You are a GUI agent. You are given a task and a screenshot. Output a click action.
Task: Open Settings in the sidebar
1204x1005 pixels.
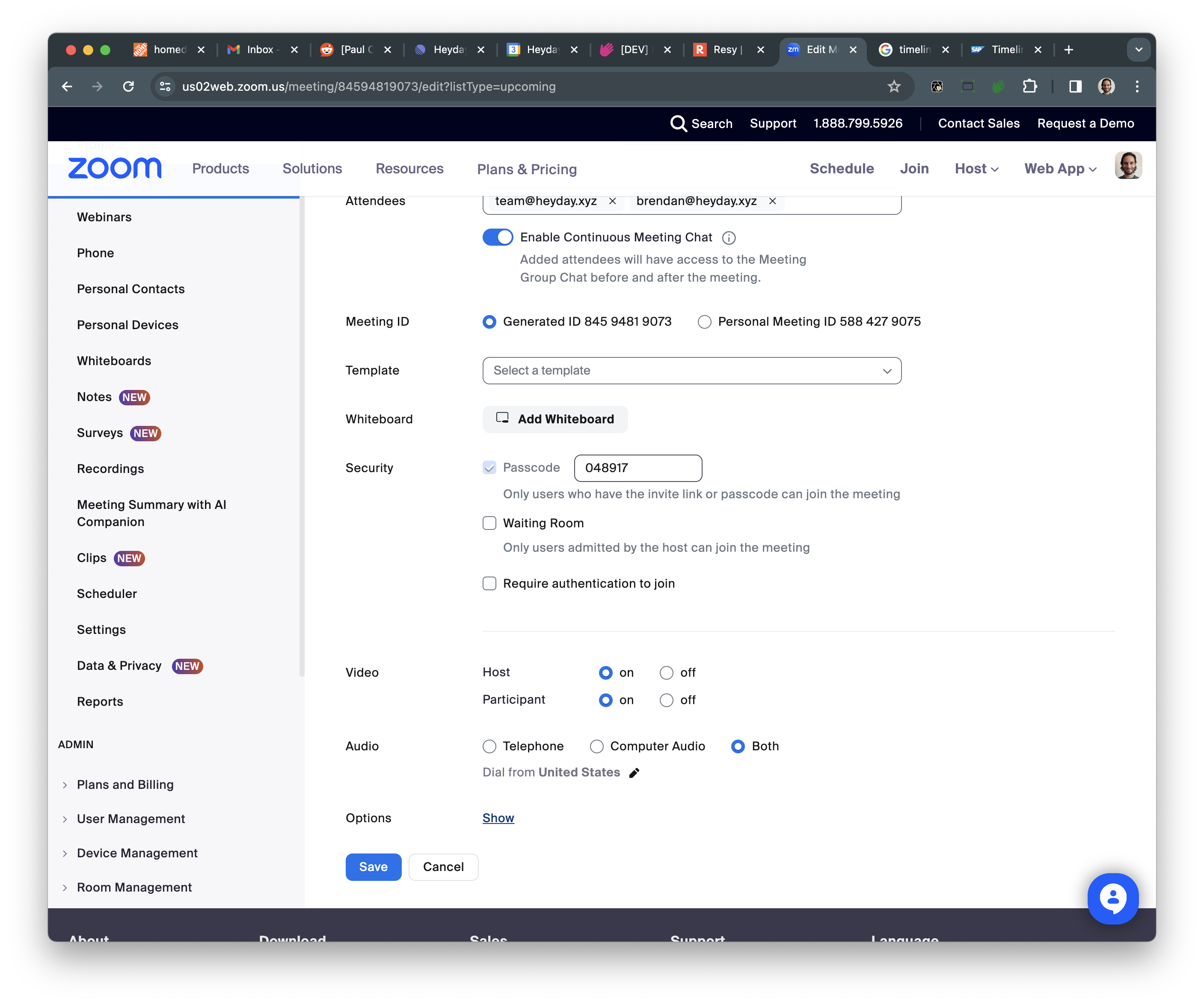[101, 630]
